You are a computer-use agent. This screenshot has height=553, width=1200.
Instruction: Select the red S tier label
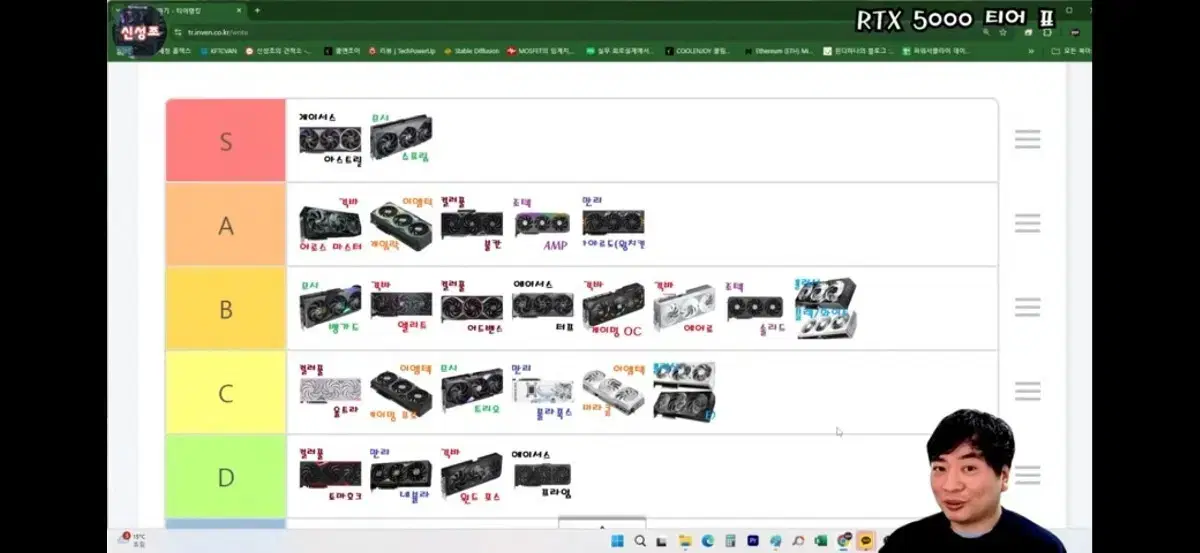[226, 141]
